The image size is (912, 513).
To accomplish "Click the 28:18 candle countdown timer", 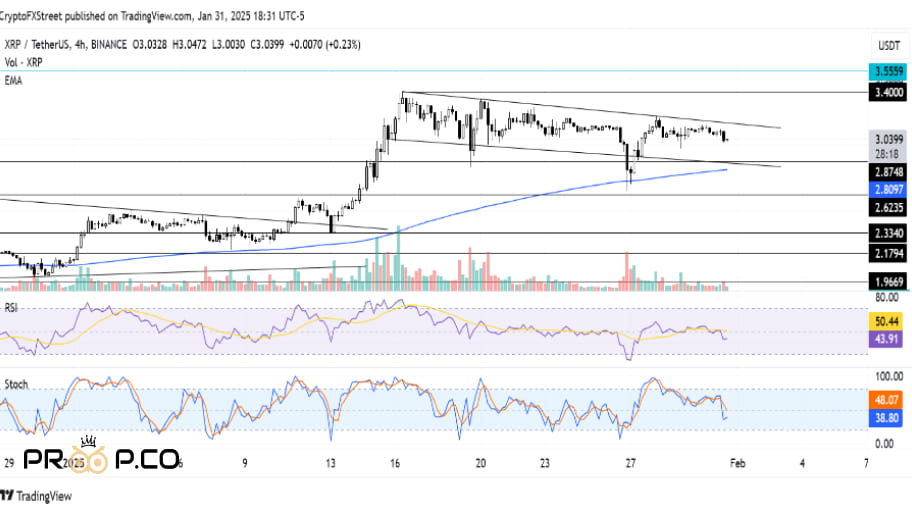I will [x=886, y=155].
